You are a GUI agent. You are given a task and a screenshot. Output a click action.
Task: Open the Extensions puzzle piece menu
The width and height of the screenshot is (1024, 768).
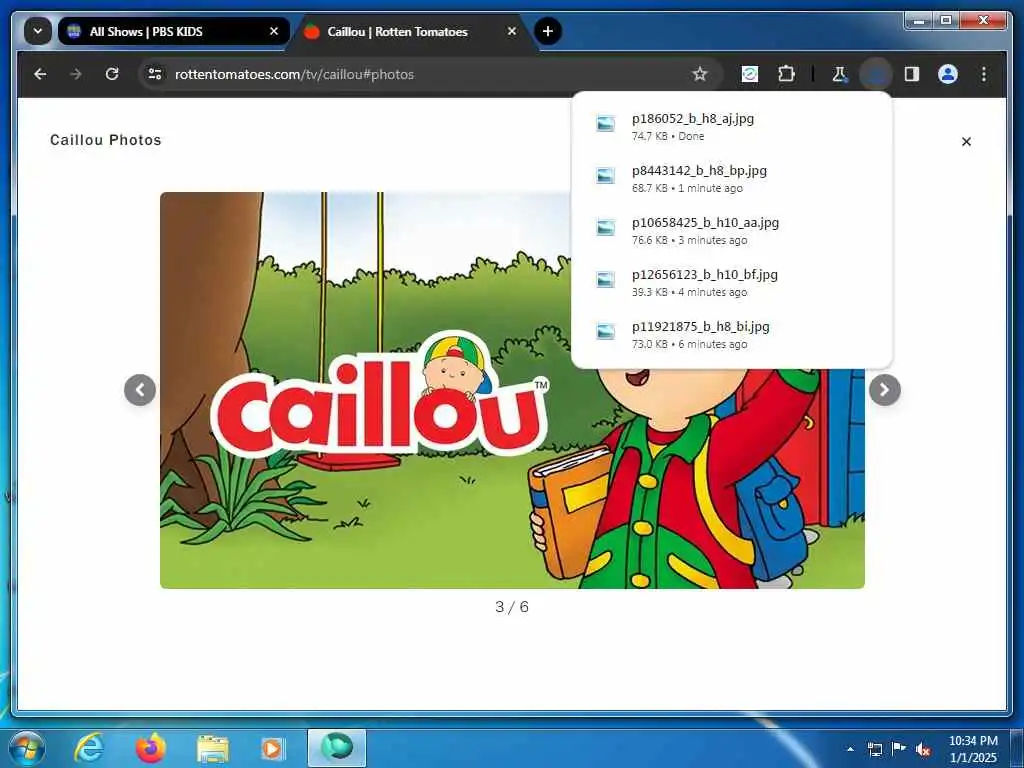point(786,74)
